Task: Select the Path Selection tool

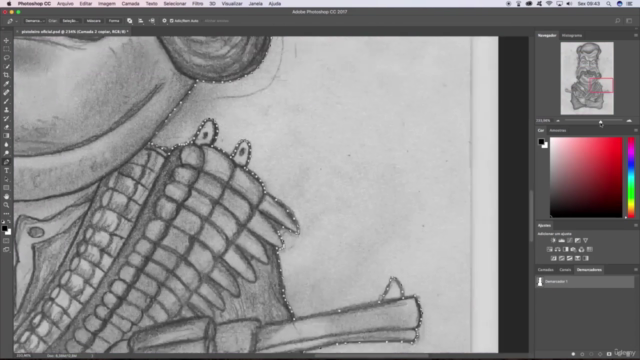Action: (6, 179)
